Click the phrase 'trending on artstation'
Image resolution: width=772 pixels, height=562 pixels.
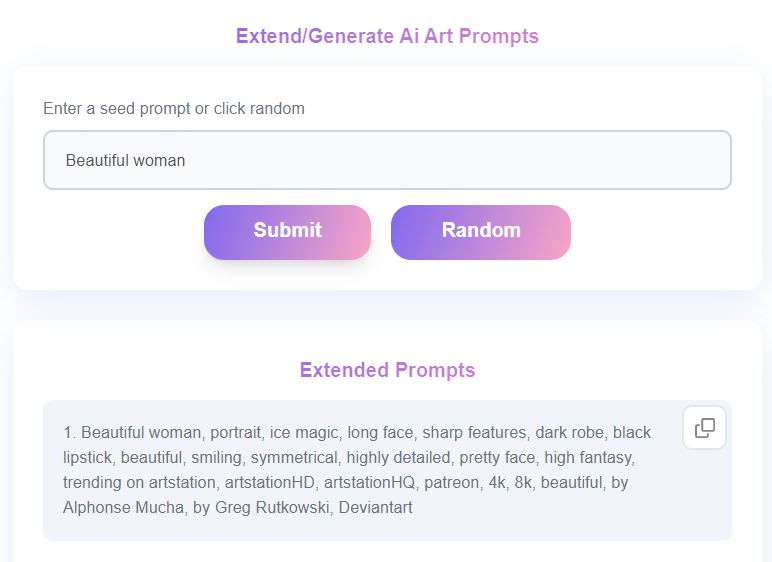(x=139, y=482)
